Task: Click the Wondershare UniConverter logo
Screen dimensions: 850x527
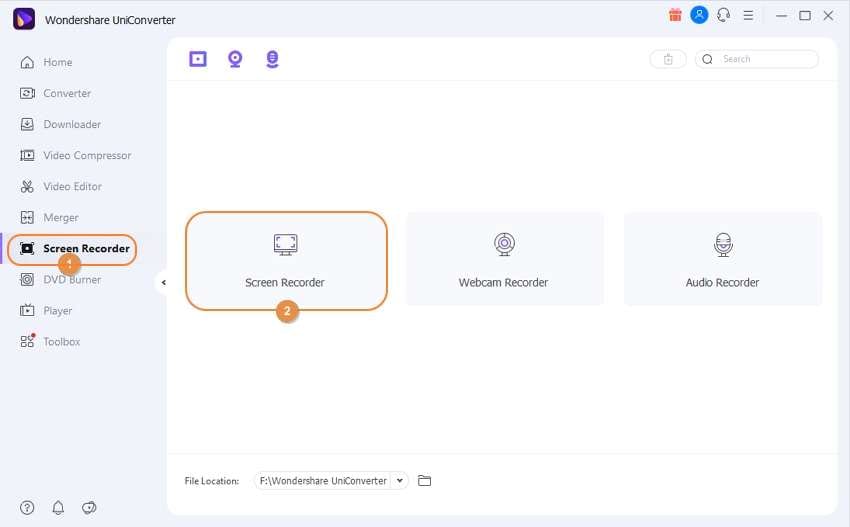Action: 24,20
